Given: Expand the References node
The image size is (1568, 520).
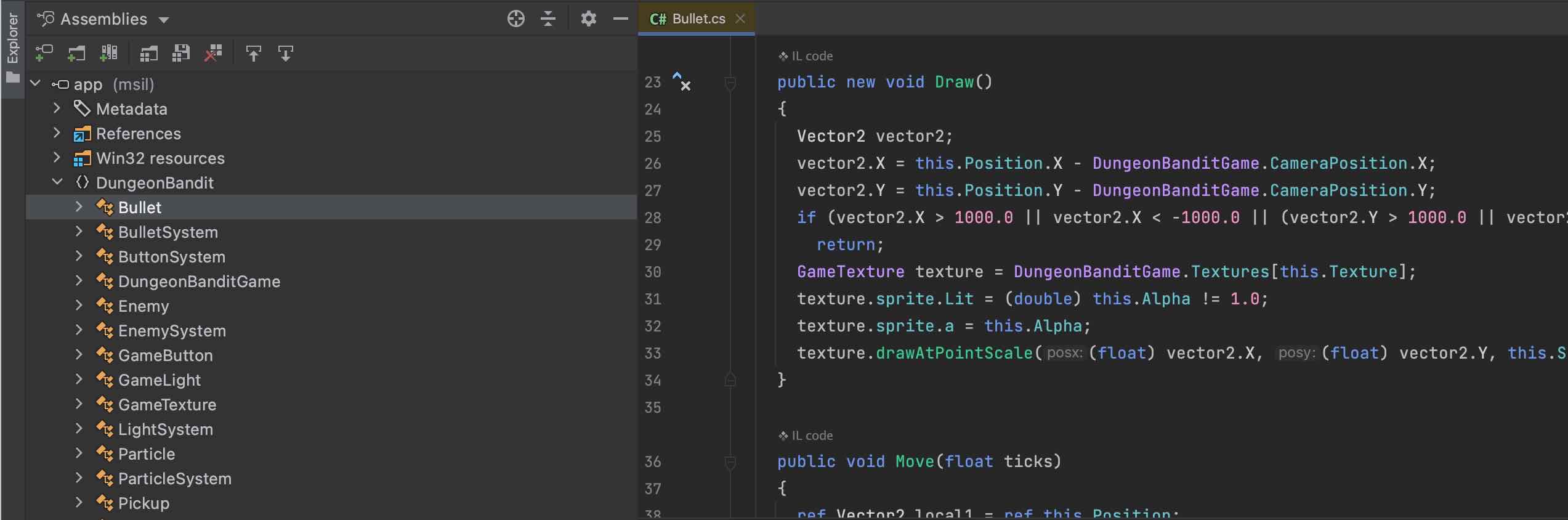Looking at the screenshot, I should pyautogui.click(x=57, y=133).
